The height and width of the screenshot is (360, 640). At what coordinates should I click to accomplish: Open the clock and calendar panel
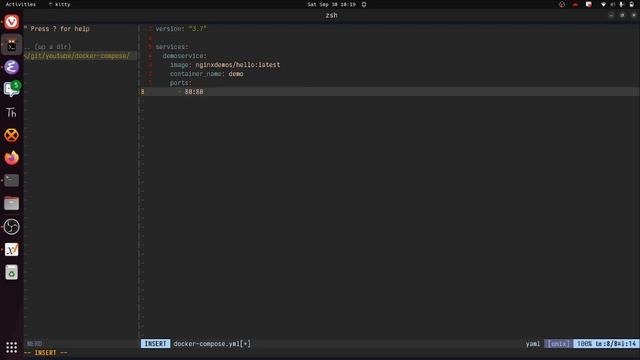click(331, 4)
